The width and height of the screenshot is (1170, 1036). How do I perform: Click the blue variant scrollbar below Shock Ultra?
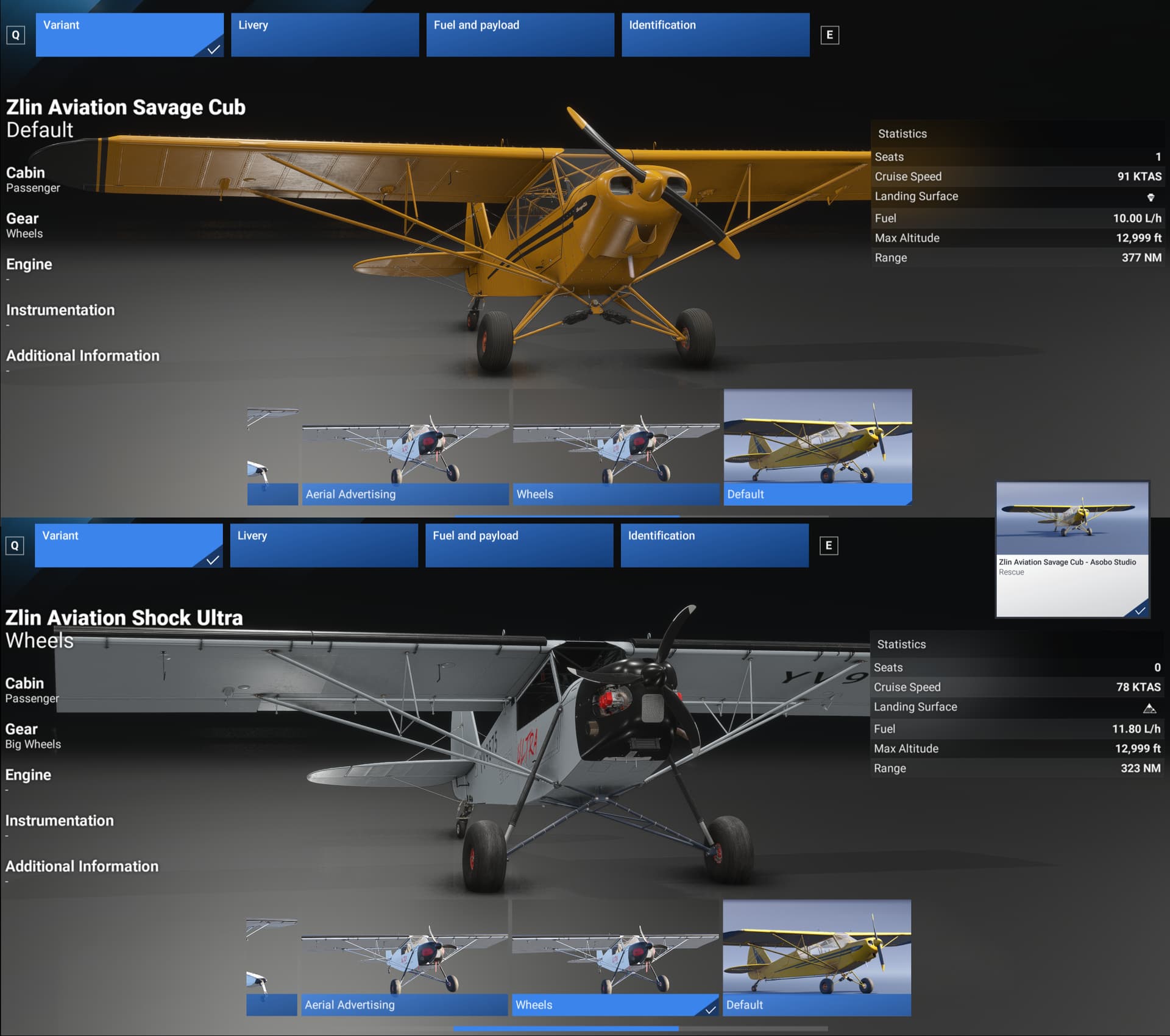coord(565,1029)
